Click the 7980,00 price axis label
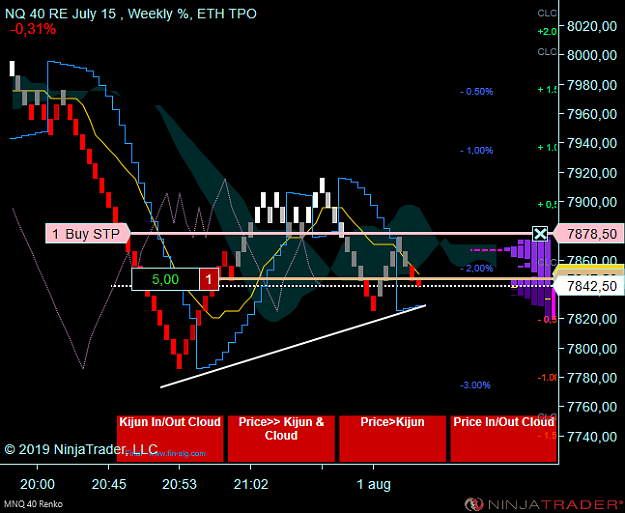 592,85
